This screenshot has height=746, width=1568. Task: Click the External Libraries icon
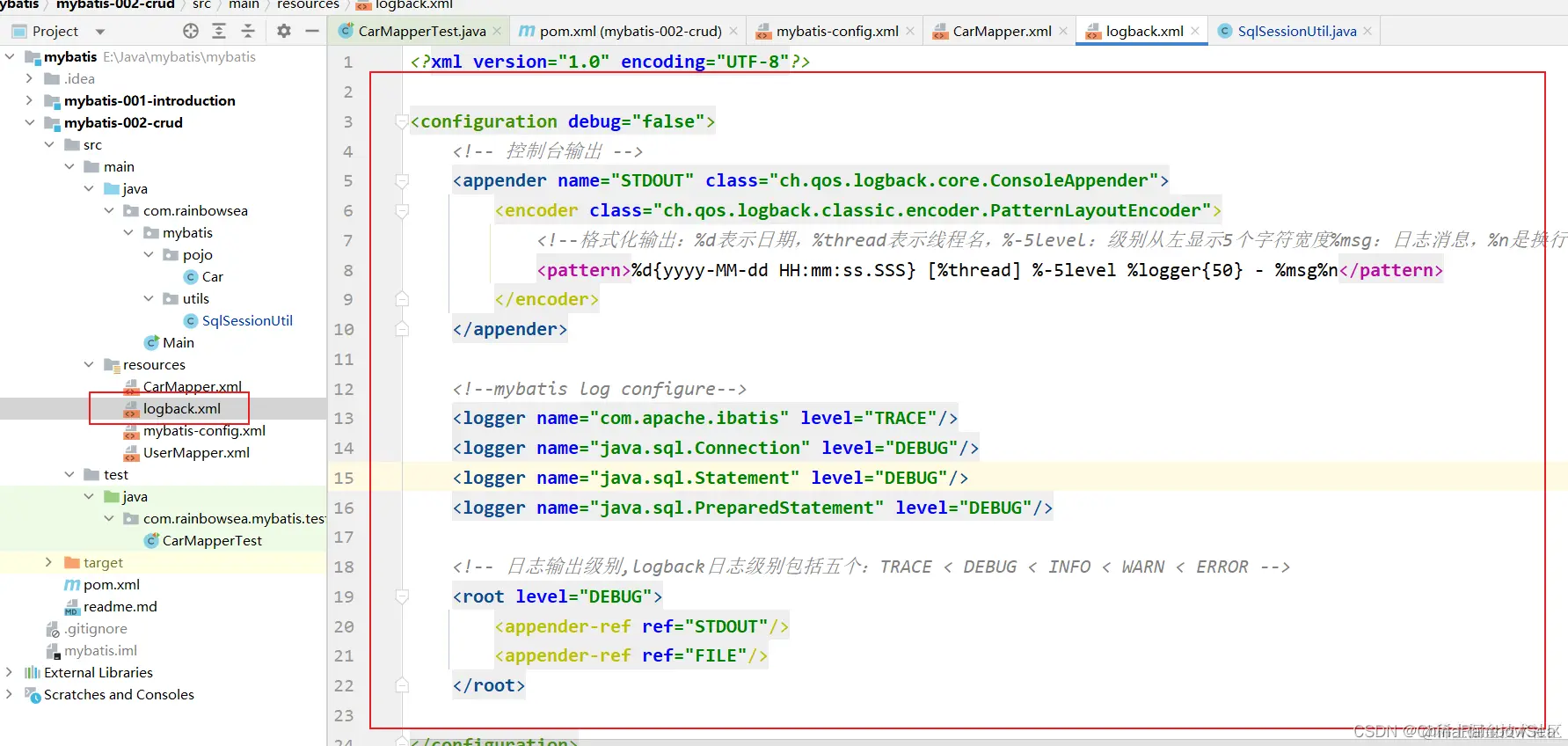[33, 672]
